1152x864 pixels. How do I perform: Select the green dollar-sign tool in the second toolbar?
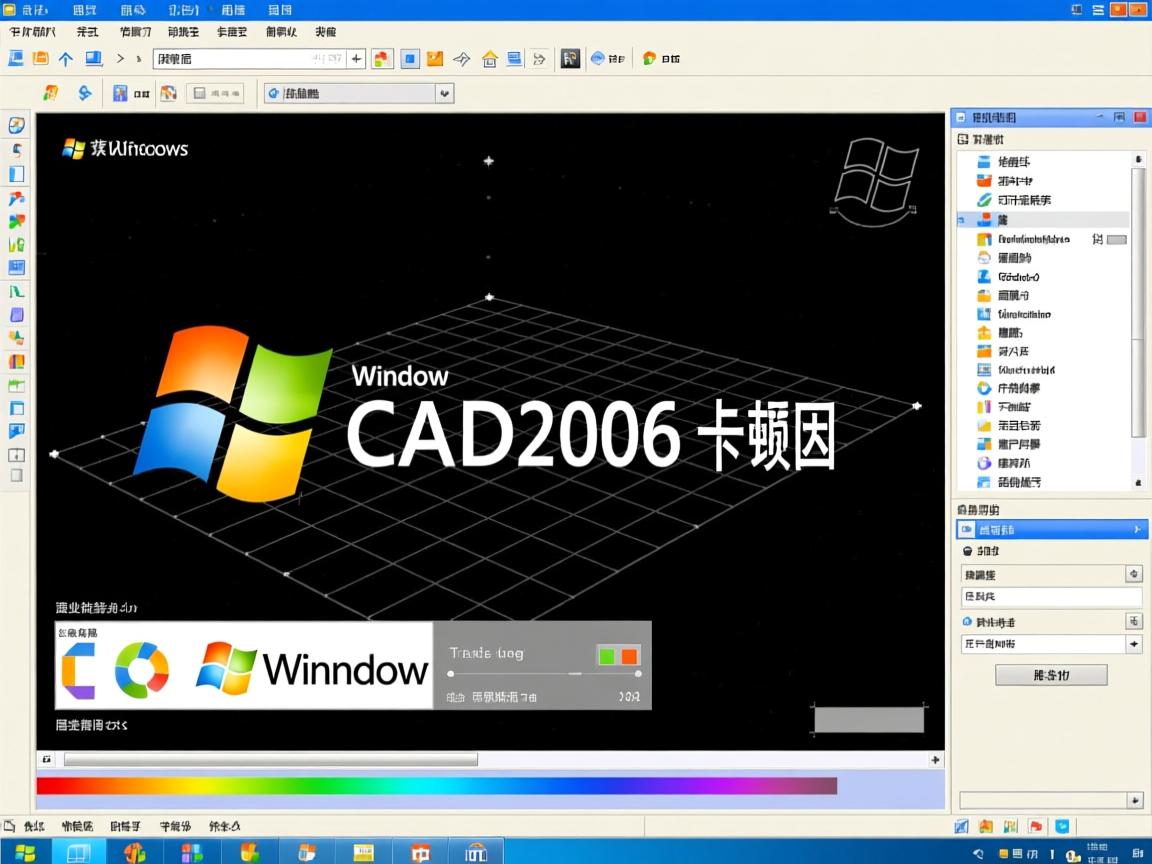tap(86, 92)
